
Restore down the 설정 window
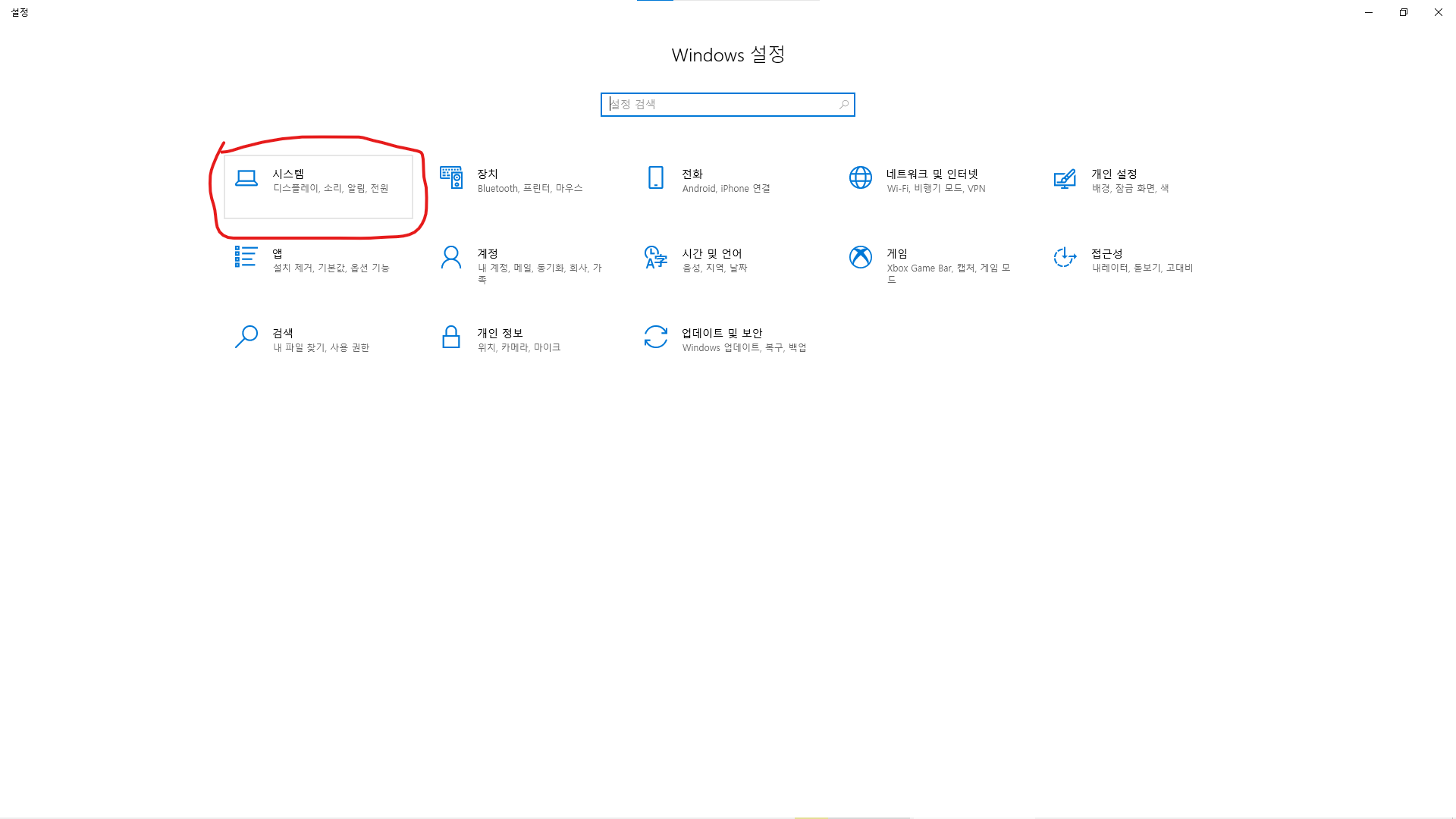pyautogui.click(x=1404, y=12)
